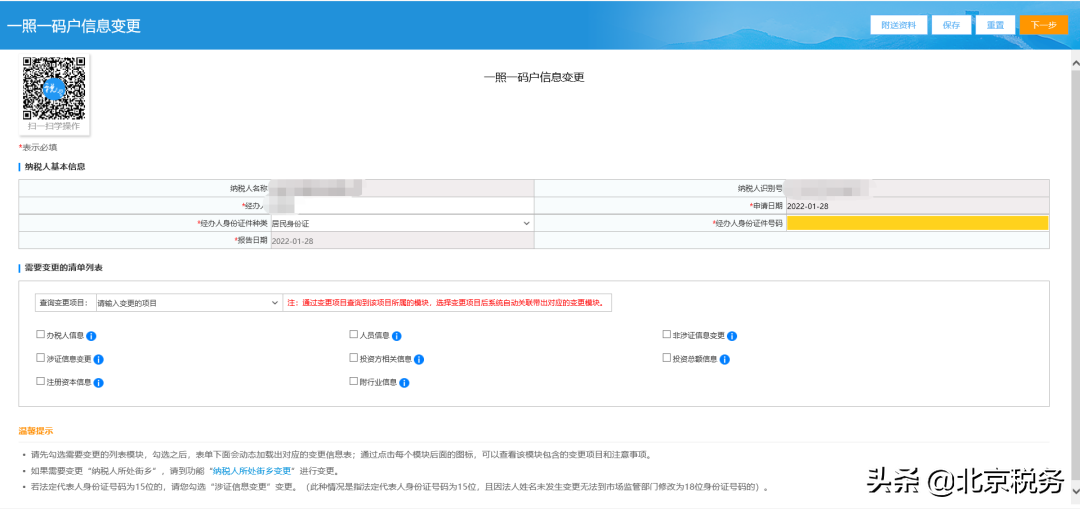Open the 纳税人所处街乡变更 link
1080x510 pixels.
(x=253, y=471)
